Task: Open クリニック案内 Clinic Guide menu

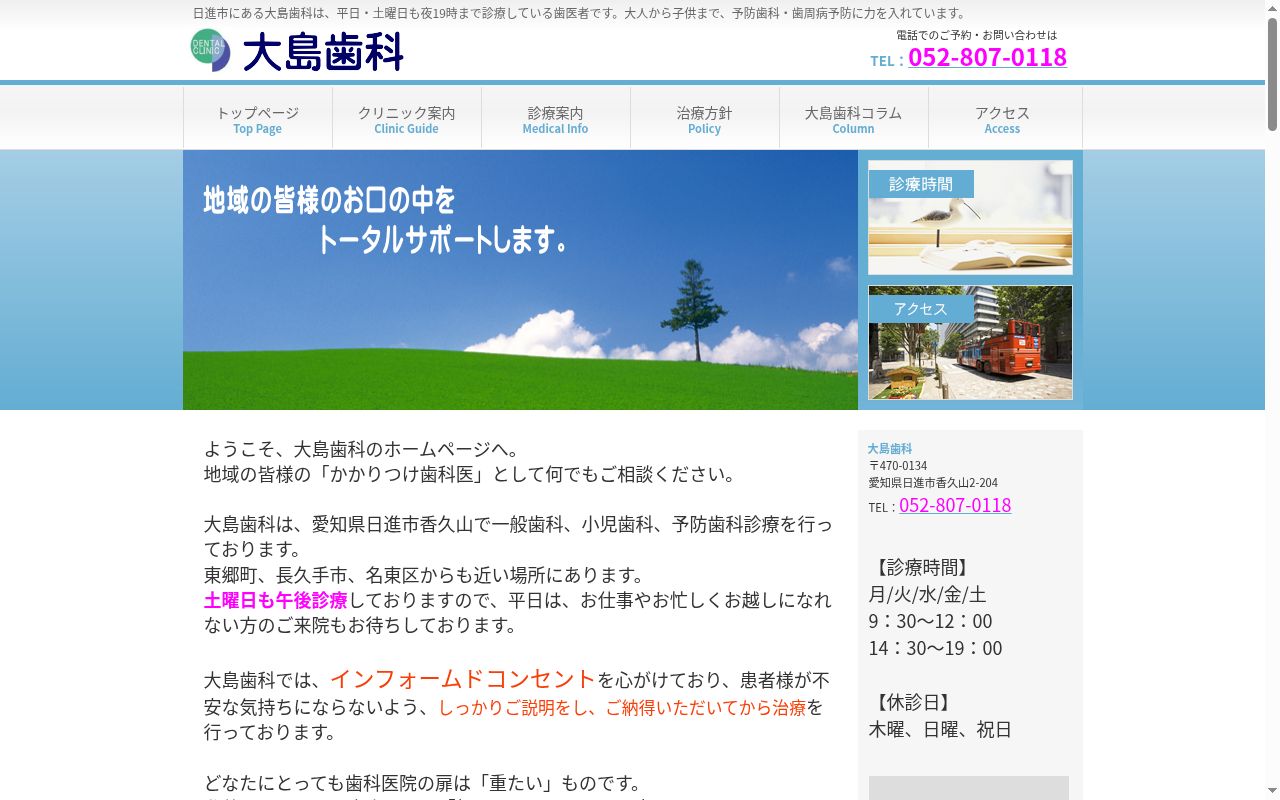Action: [x=407, y=119]
